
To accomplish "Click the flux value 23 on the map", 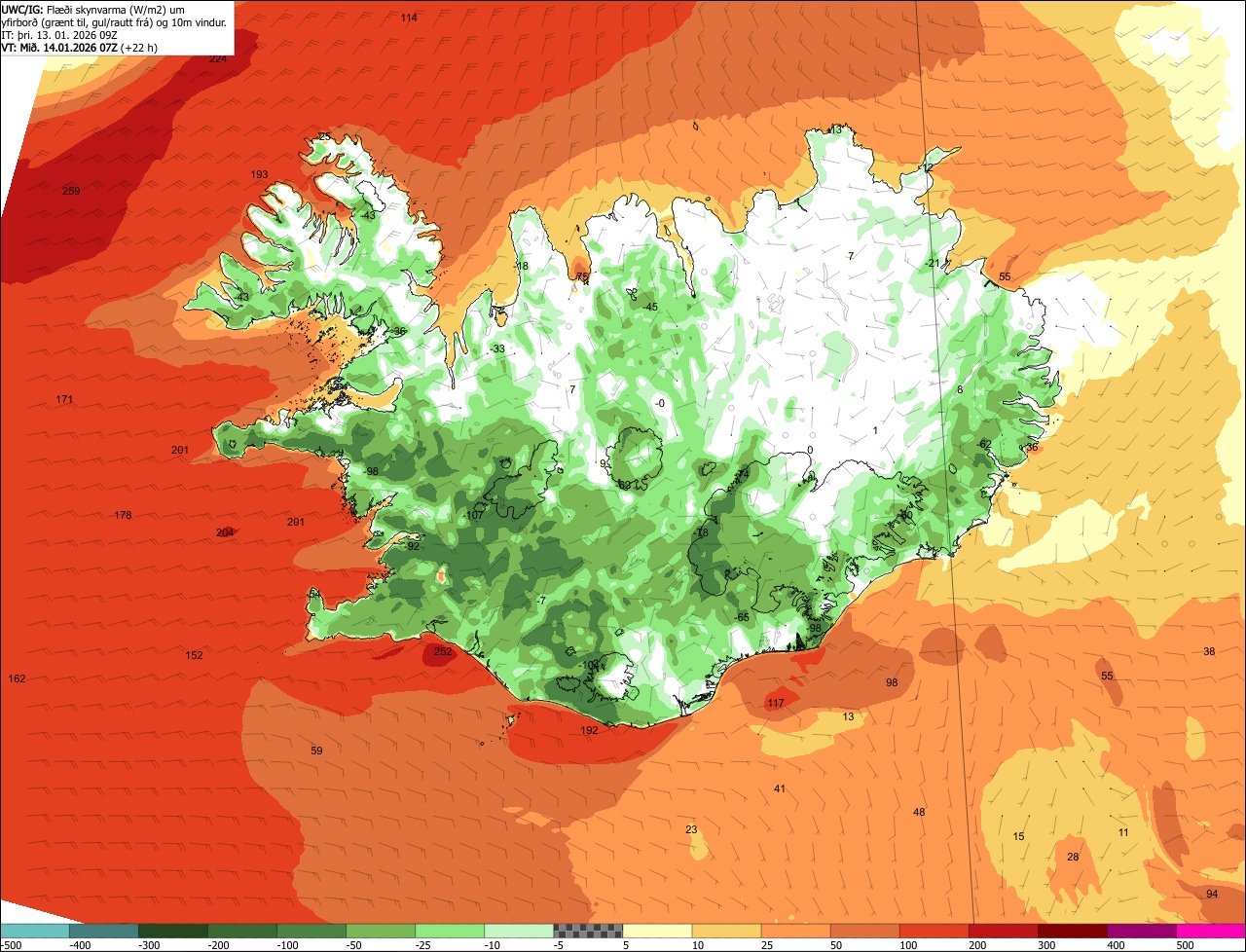I will [691, 829].
